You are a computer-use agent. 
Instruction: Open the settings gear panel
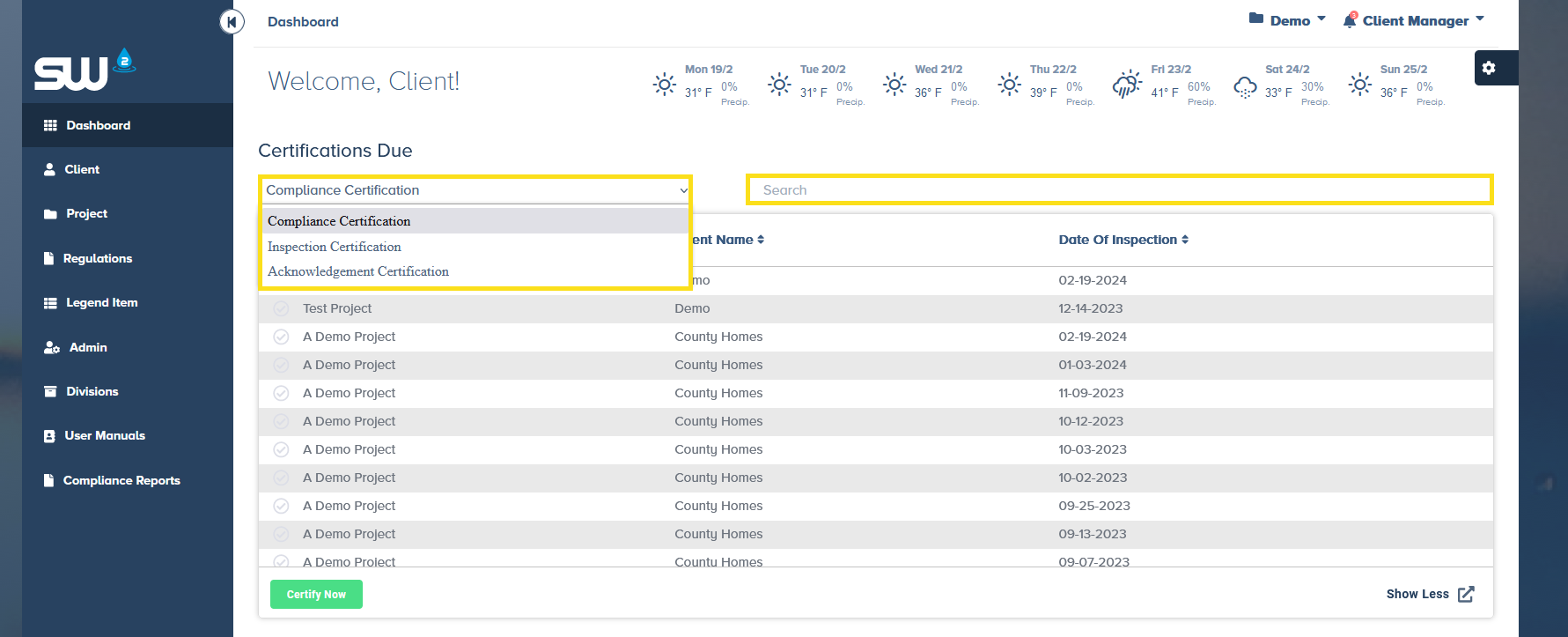(x=1489, y=68)
